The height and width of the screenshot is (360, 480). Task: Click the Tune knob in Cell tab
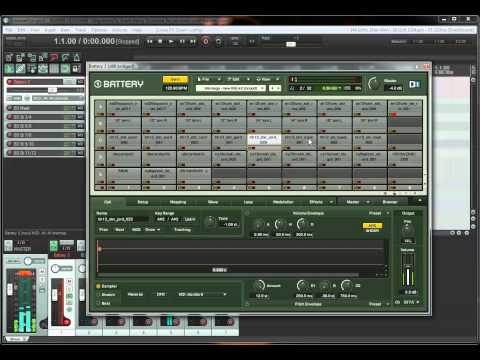coord(210,221)
